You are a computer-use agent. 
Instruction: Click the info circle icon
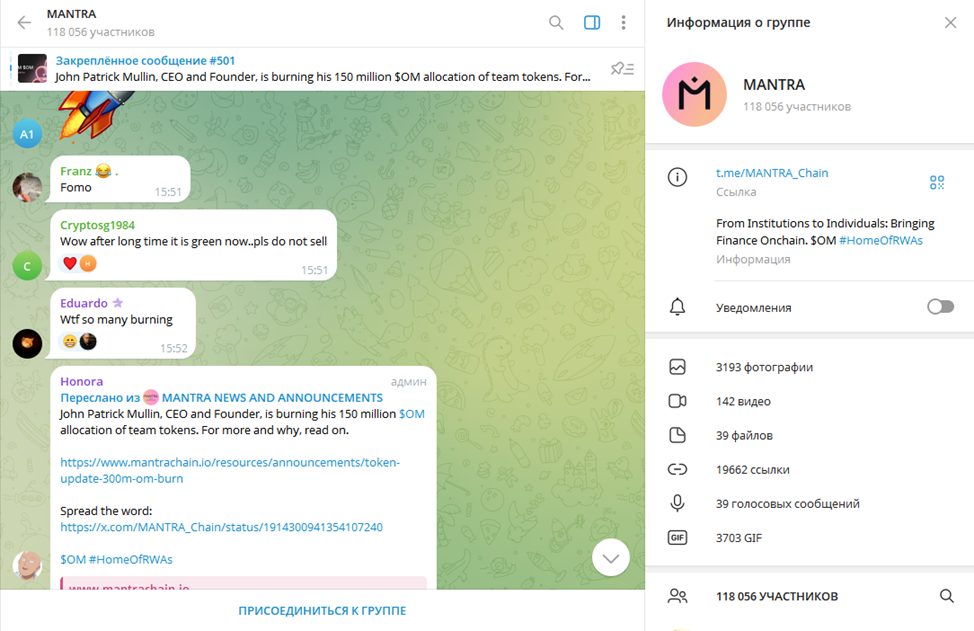click(677, 178)
